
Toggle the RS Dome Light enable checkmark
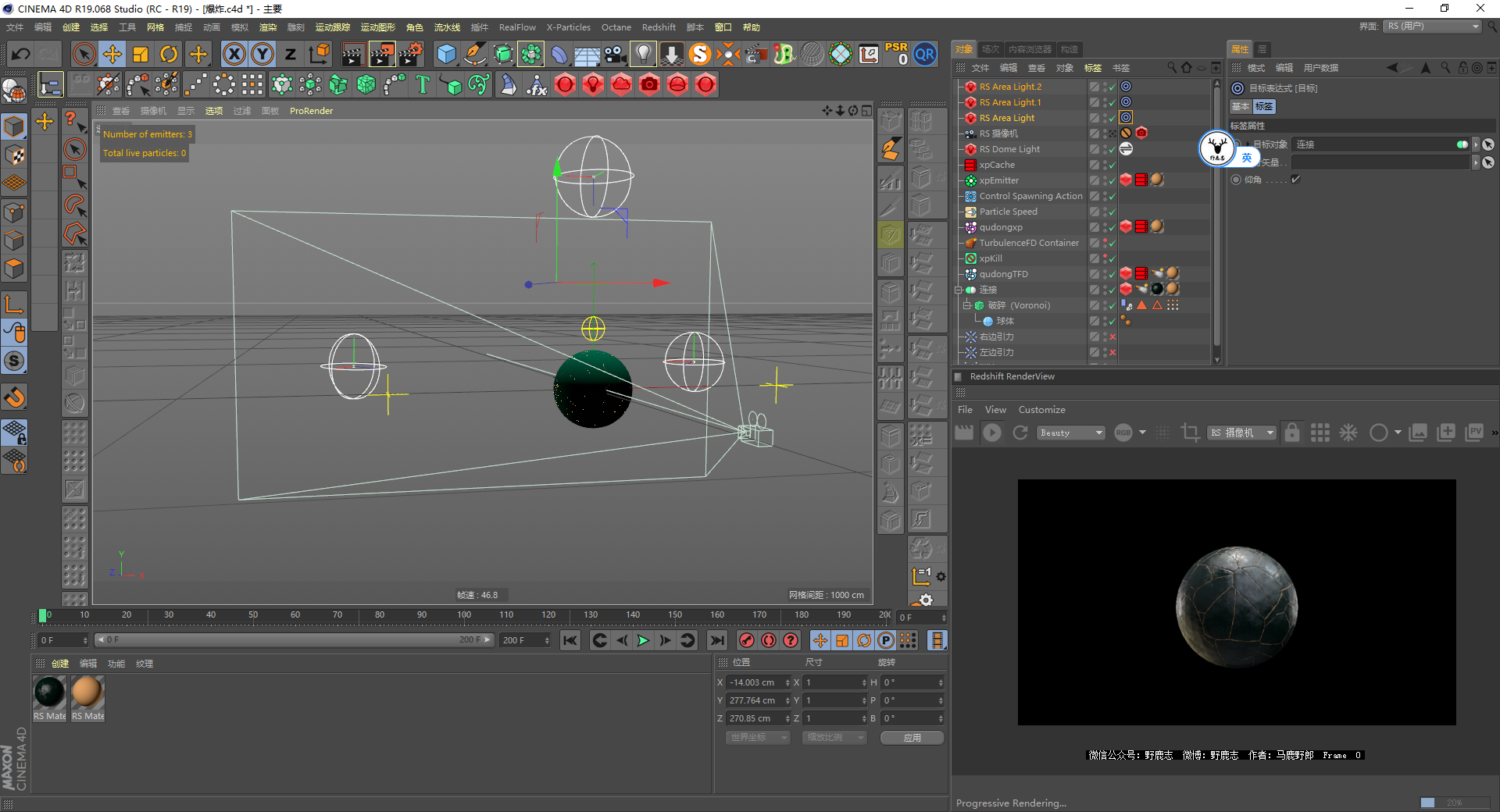click(1112, 150)
